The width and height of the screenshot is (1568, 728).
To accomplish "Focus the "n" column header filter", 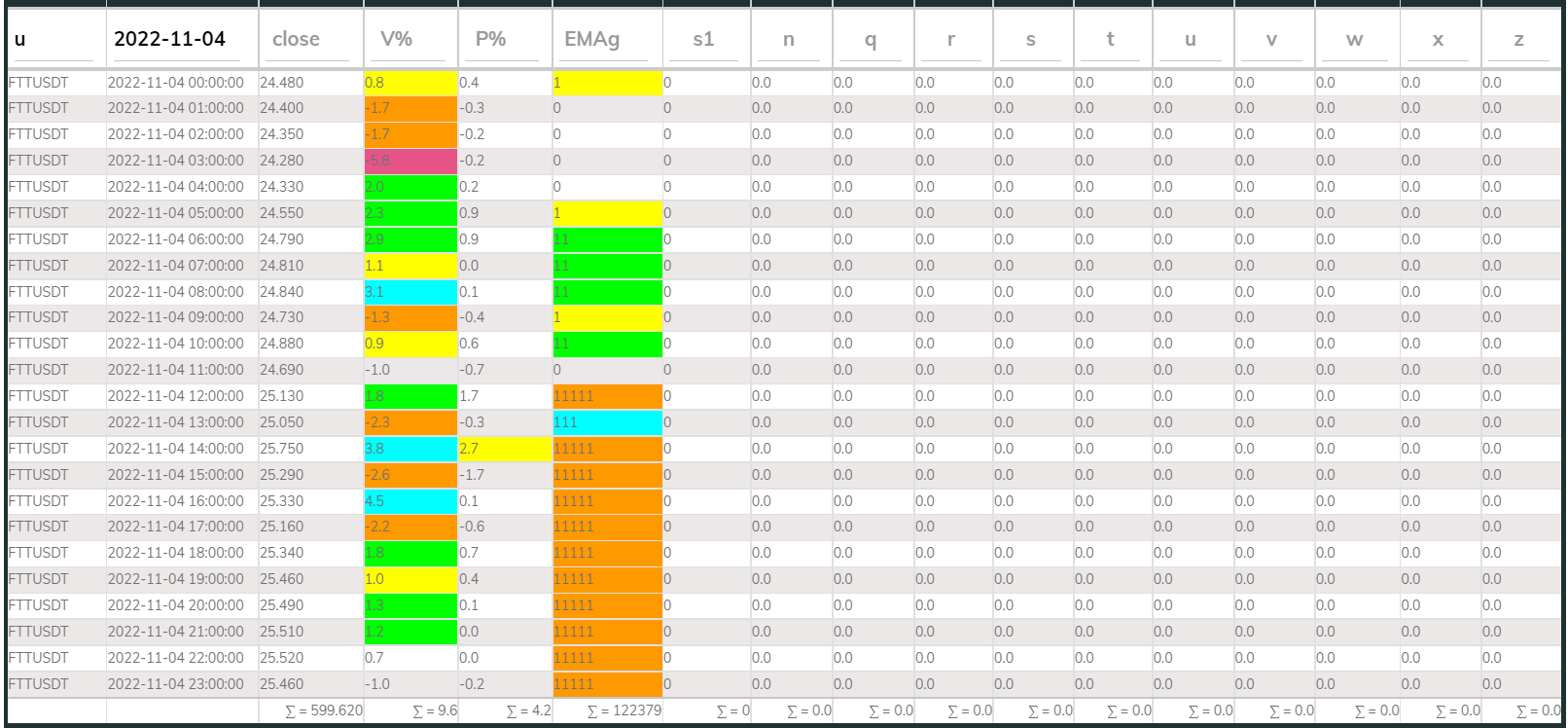I will pos(790,40).
